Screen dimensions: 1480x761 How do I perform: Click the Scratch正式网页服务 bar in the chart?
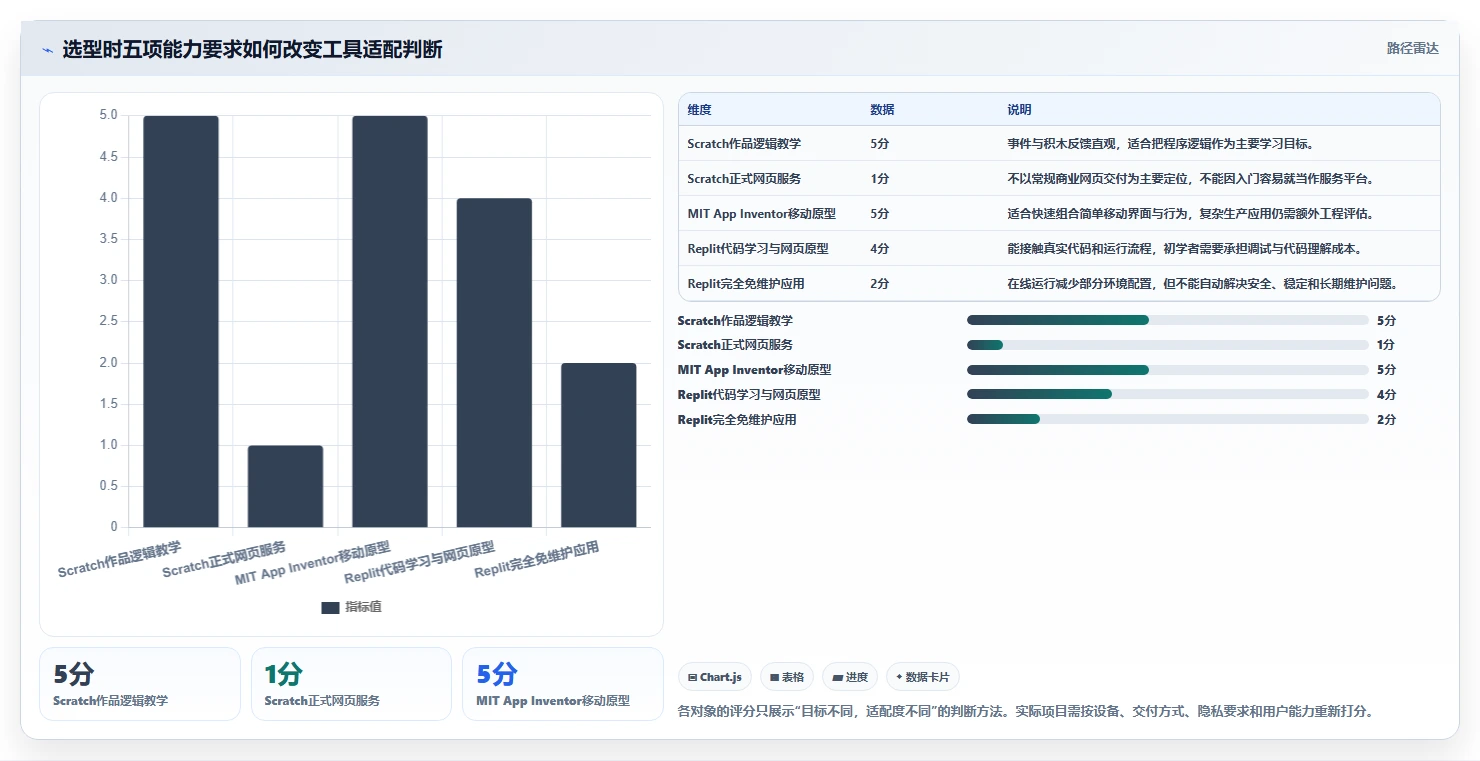click(285, 486)
